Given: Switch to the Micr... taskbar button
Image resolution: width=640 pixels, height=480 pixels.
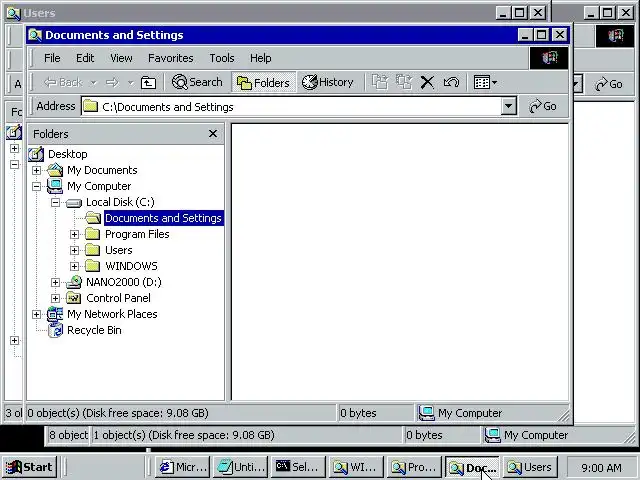Looking at the screenshot, I should (x=183, y=467).
